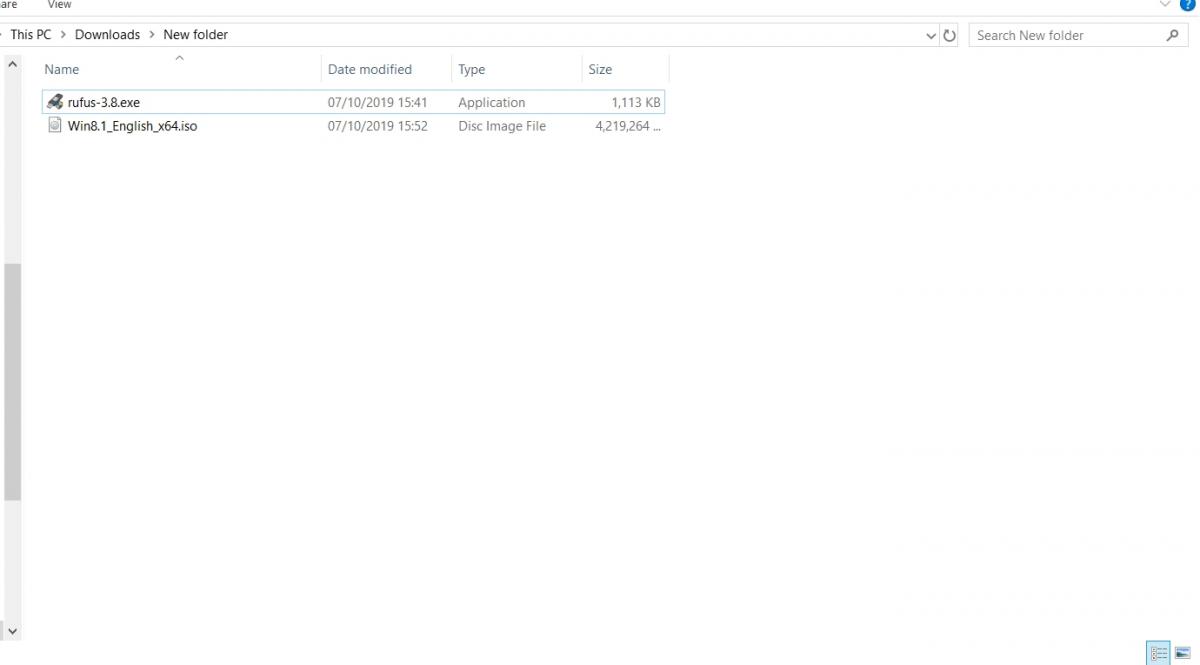
Task: Open the address bar history dropdown
Action: 931,35
